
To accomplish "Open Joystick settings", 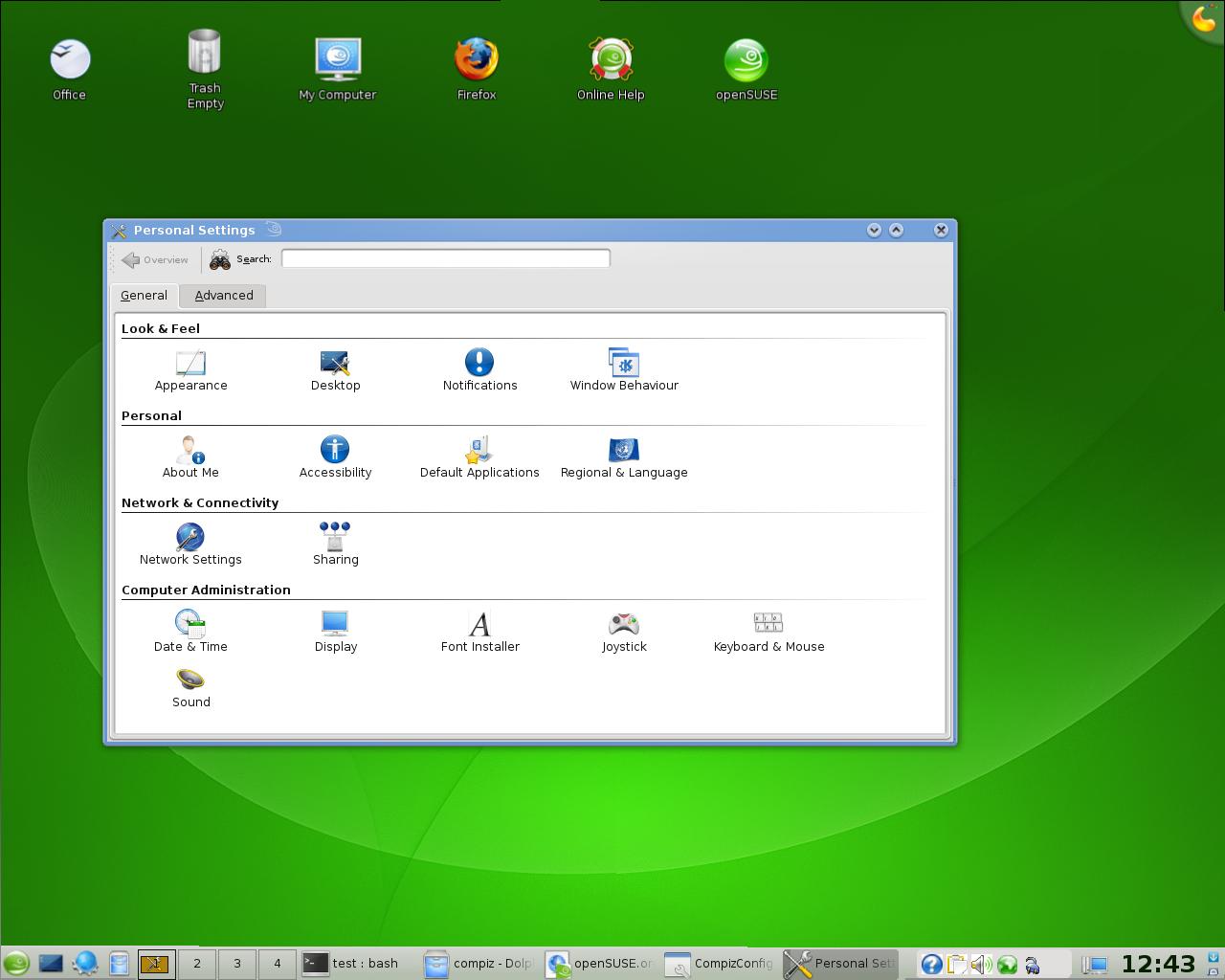I will point(624,632).
